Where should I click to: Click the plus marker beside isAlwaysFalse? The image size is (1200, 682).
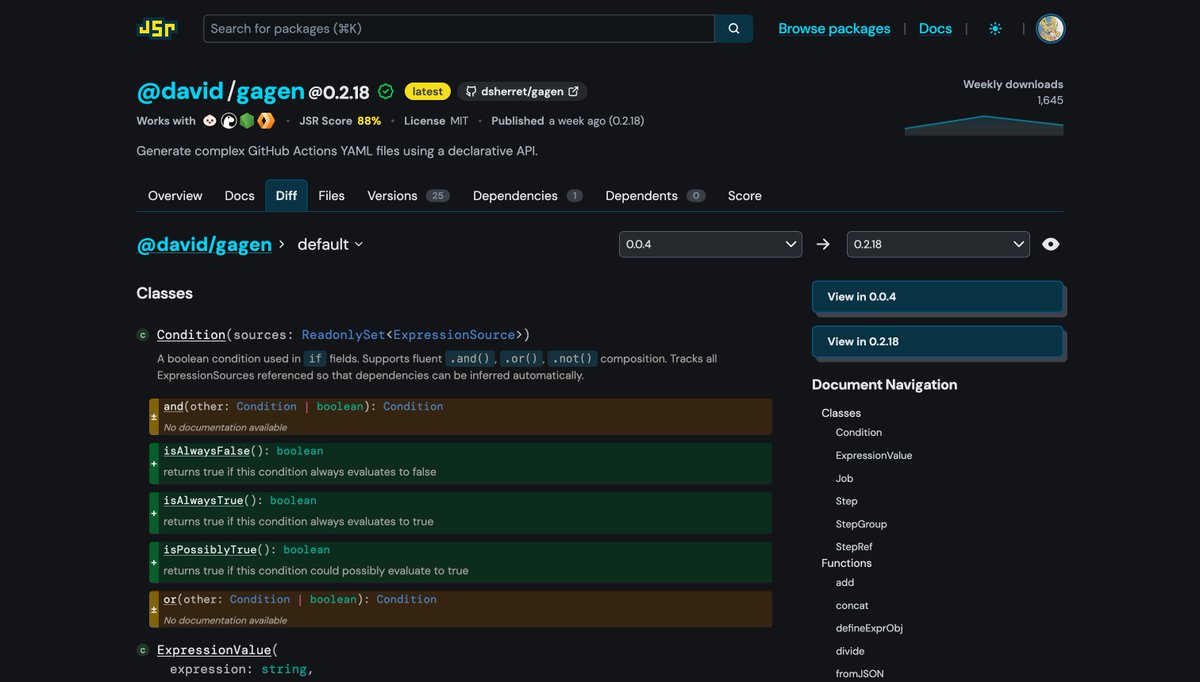tap(154, 464)
